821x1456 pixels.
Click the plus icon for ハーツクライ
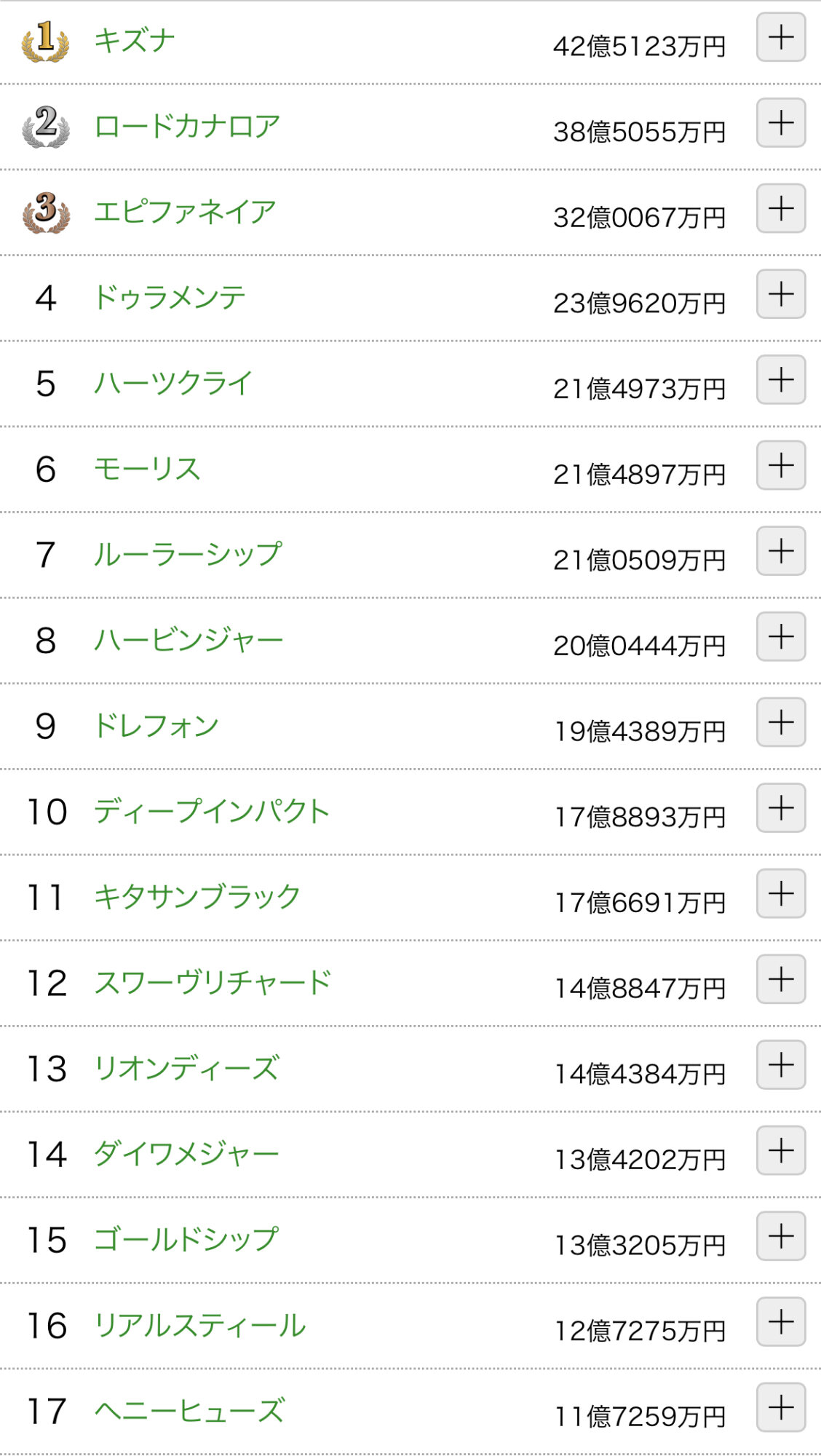pos(781,379)
